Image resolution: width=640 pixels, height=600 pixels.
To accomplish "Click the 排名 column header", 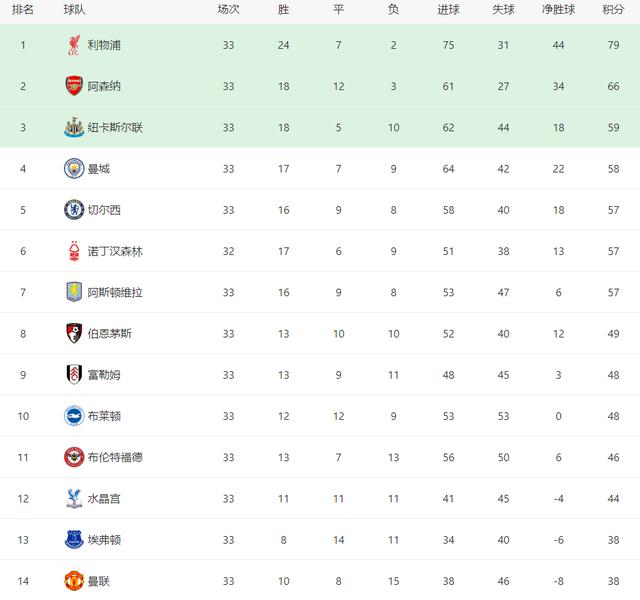I will (23, 9).
